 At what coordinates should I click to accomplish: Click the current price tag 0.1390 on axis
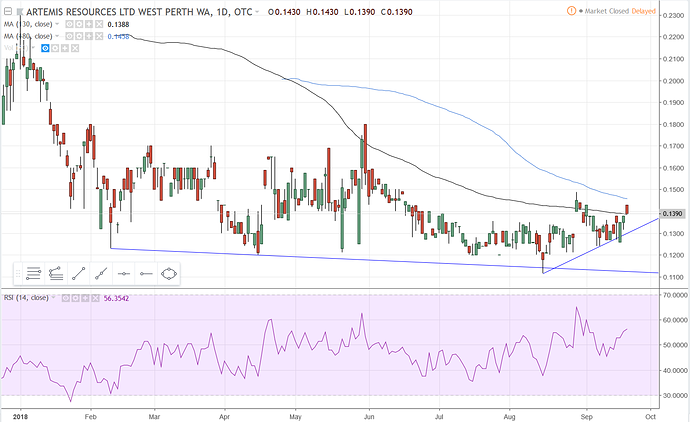coord(672,213)
